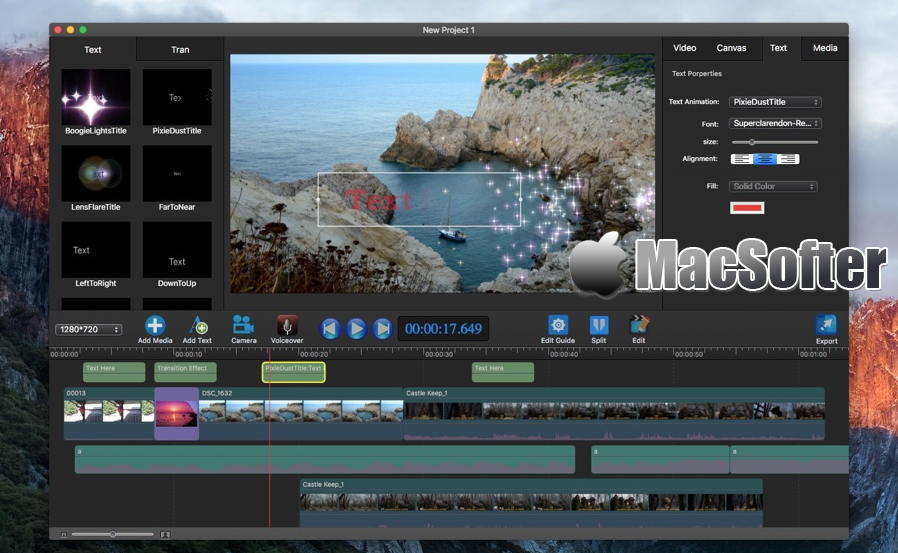The width and height of the screenshot is (898, 553).
Task: Select Castle Keep_1 clip on main track
Action: pyautogui.click(x=614, y=413)
